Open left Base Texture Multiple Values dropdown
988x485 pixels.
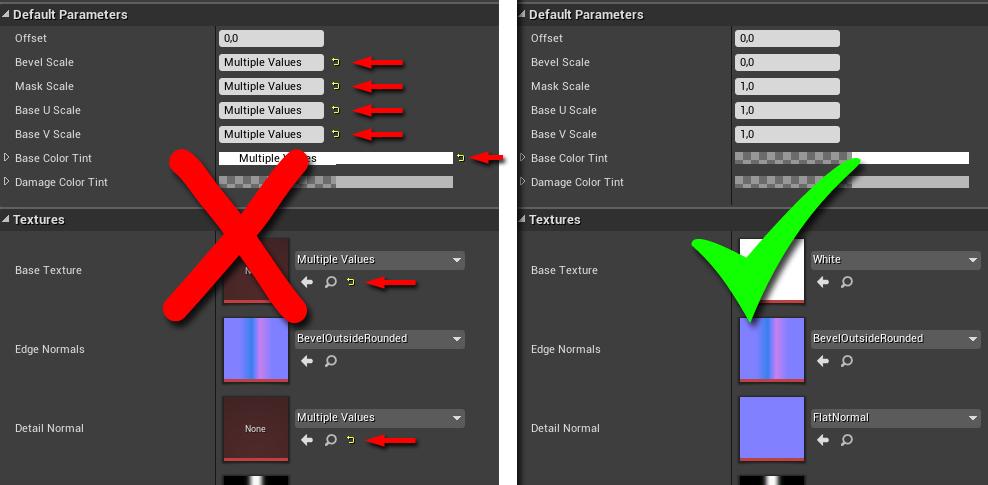380,260
